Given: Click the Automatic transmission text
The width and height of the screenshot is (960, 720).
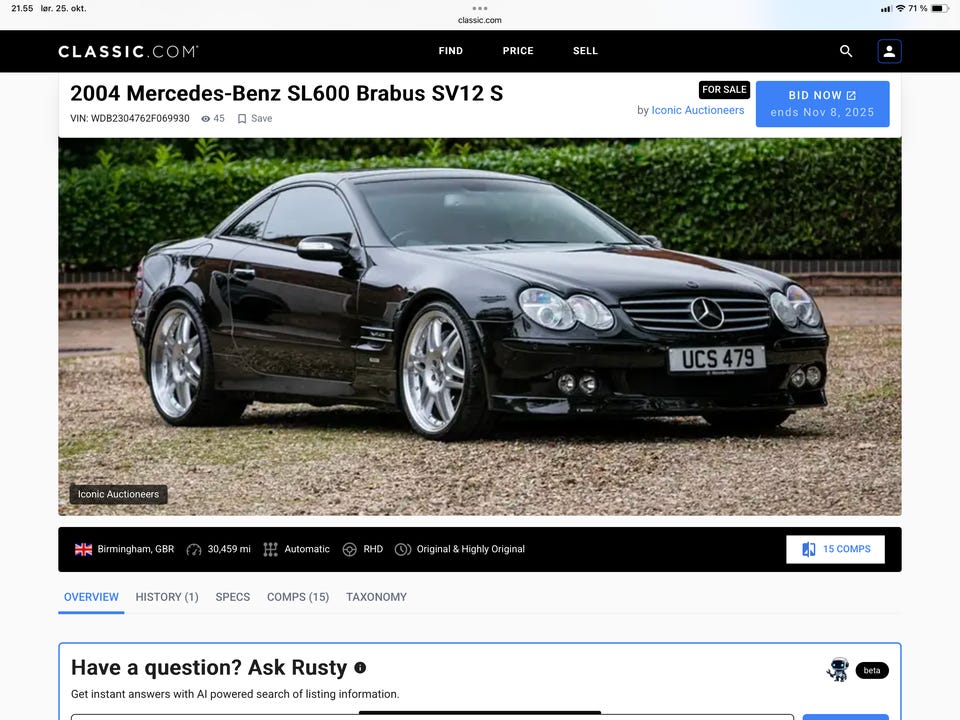Looking at the screenshot, I should click(x=307, y=549).
